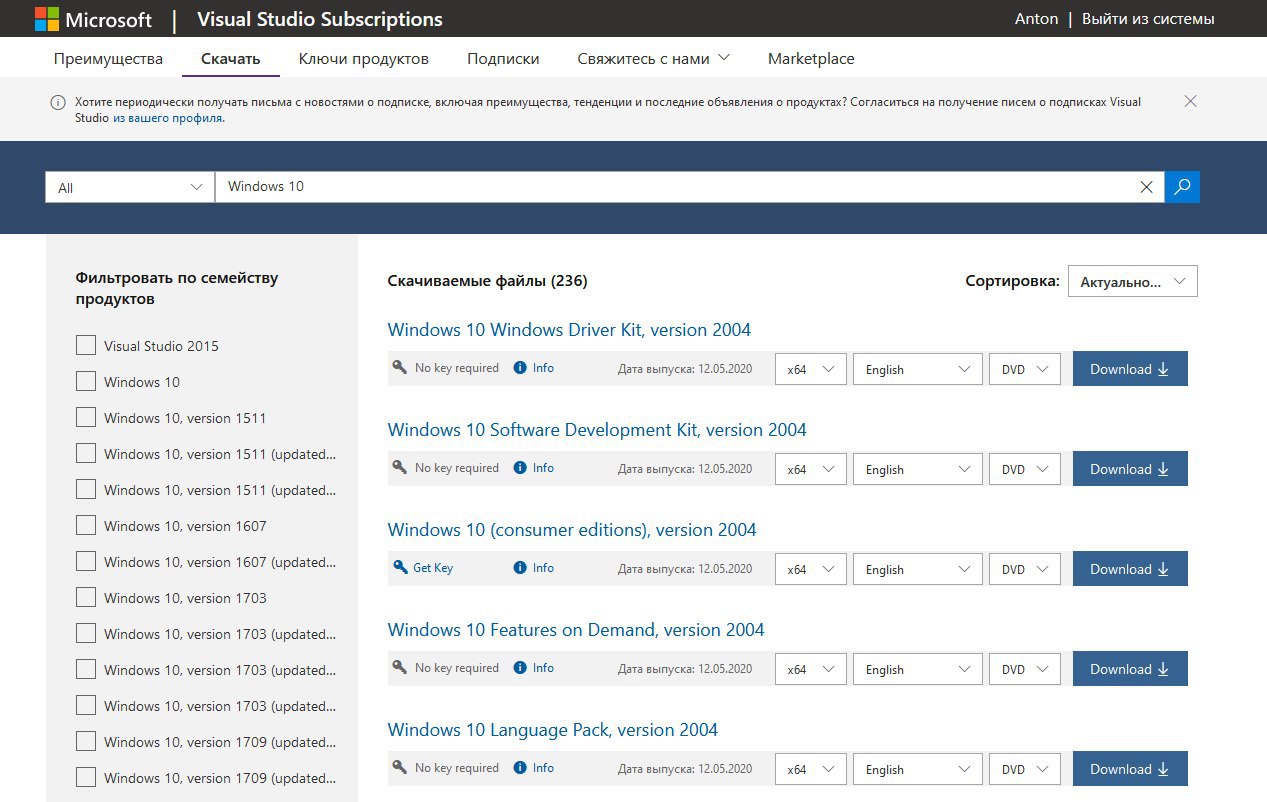Screen dimensions: 1267x802
Task: Click the info circle icon in notification banner
Action: tap(58, 102)
